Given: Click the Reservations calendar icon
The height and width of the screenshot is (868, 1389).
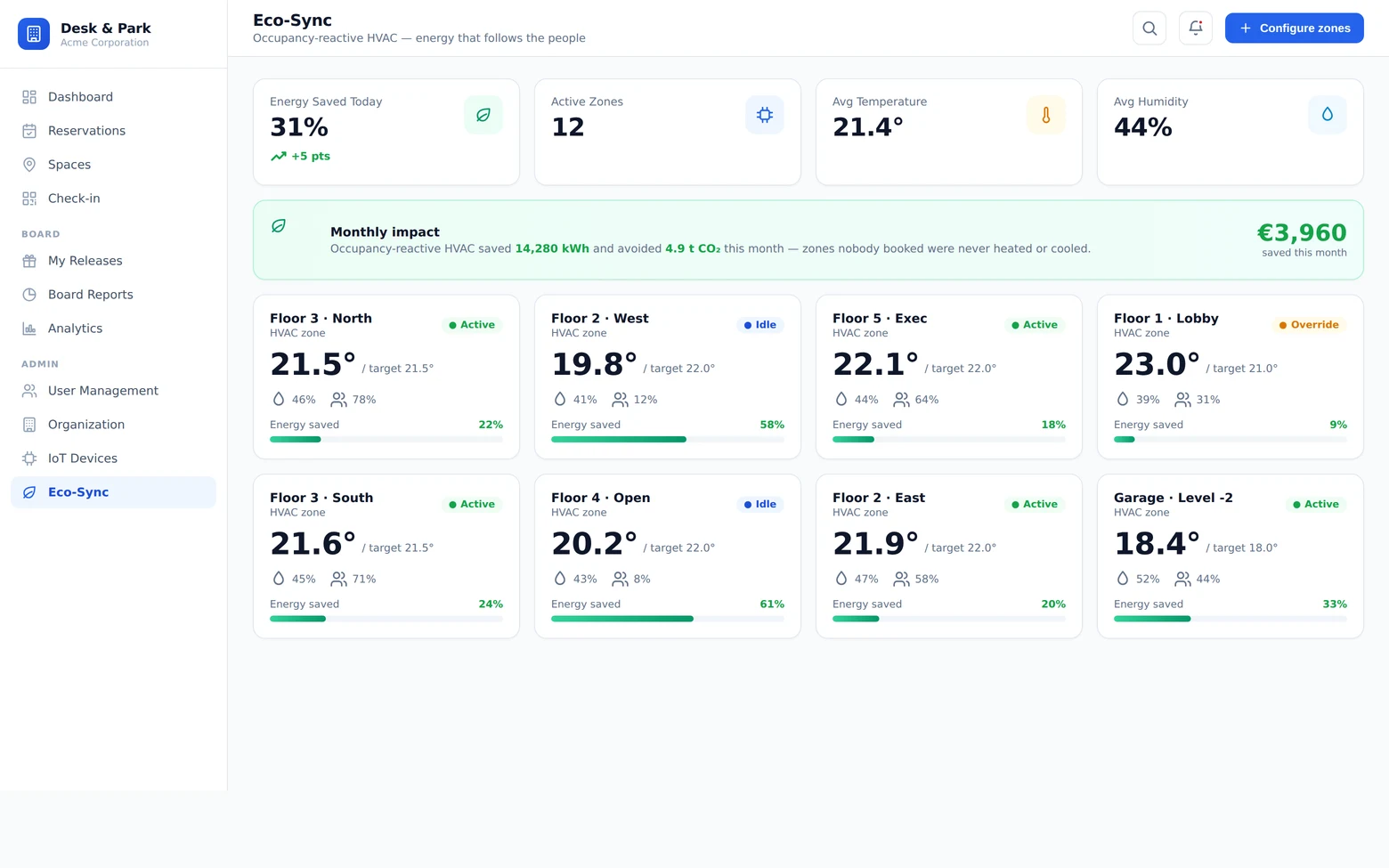Looking at the screenshot, I should (x=29, y=131).
